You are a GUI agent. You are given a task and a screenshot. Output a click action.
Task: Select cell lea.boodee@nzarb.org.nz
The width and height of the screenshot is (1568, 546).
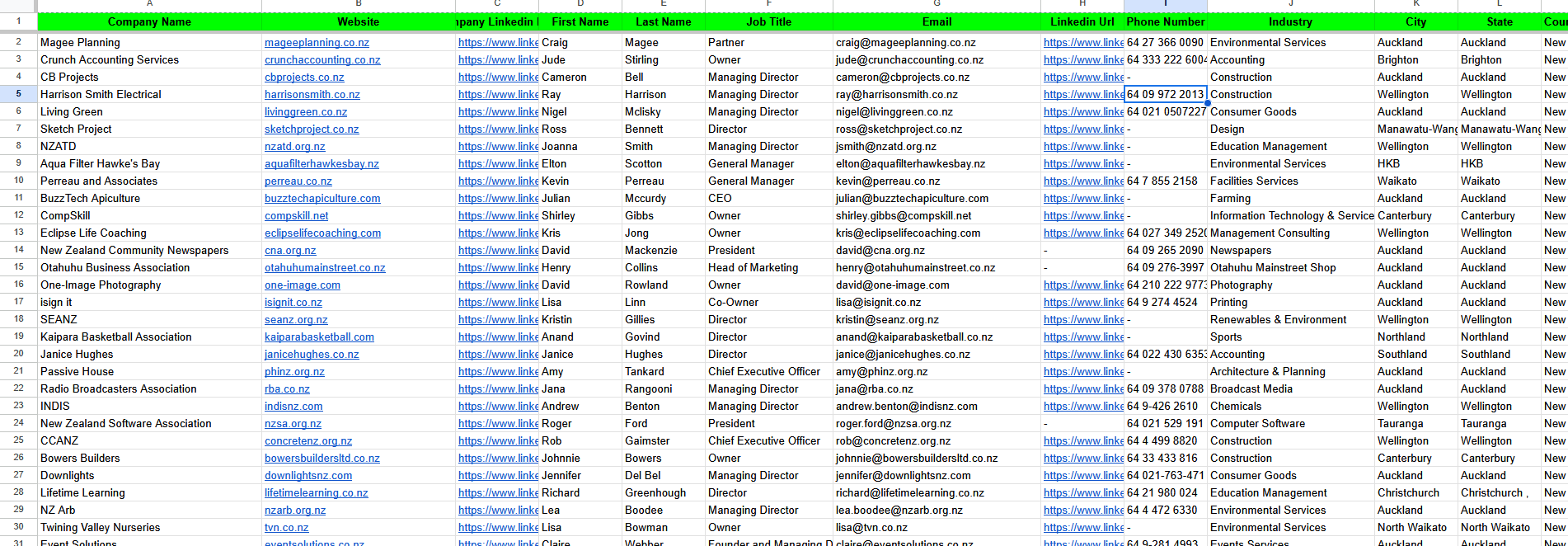[937, 511]
